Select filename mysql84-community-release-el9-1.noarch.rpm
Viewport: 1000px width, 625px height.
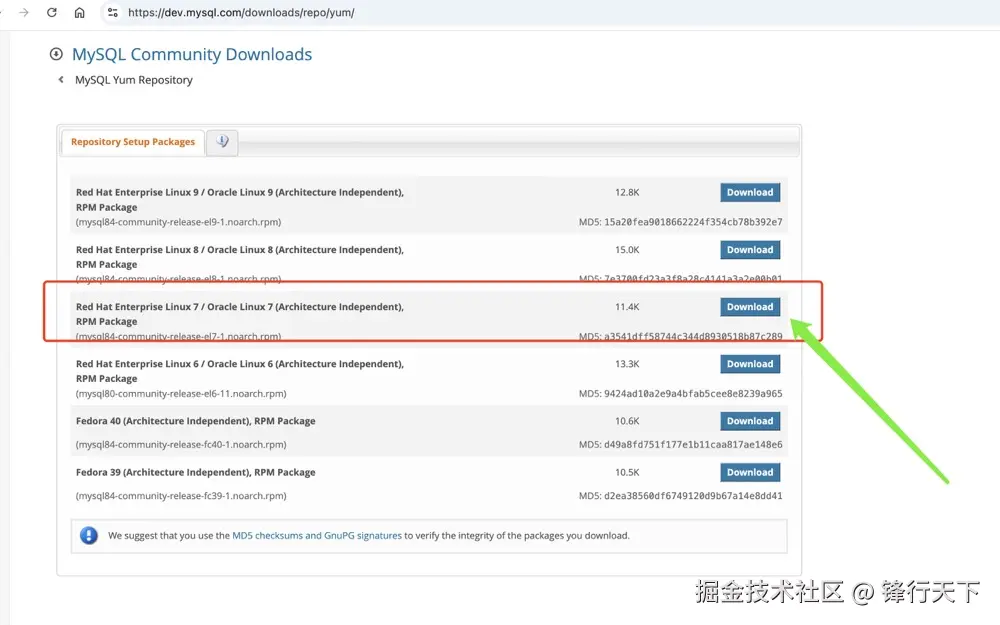[179, 222]
